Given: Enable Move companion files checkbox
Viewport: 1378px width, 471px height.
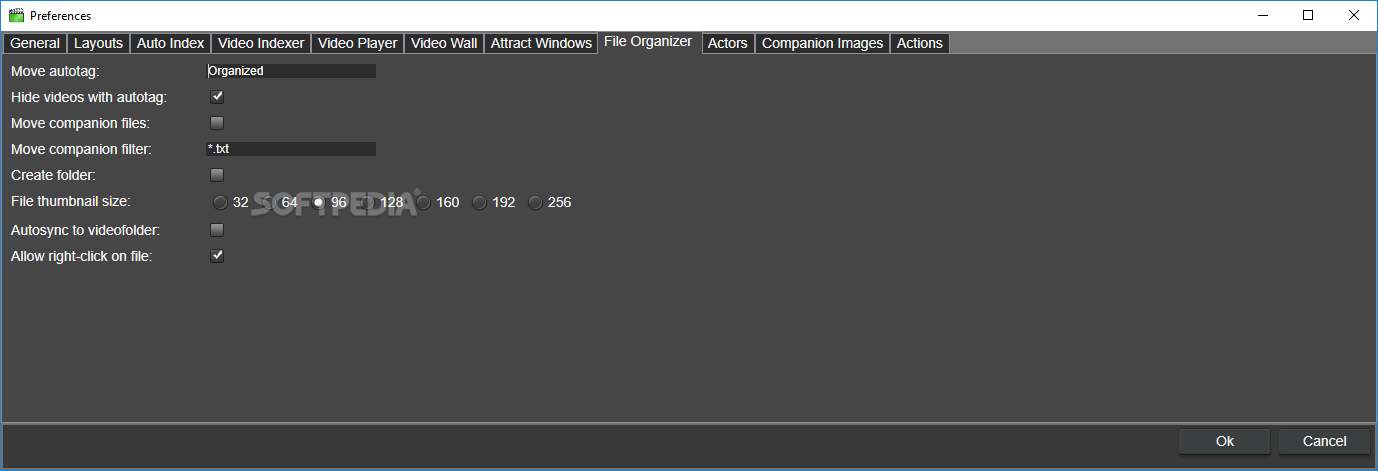Looking at the screenshot, I should tap(217, 123).
